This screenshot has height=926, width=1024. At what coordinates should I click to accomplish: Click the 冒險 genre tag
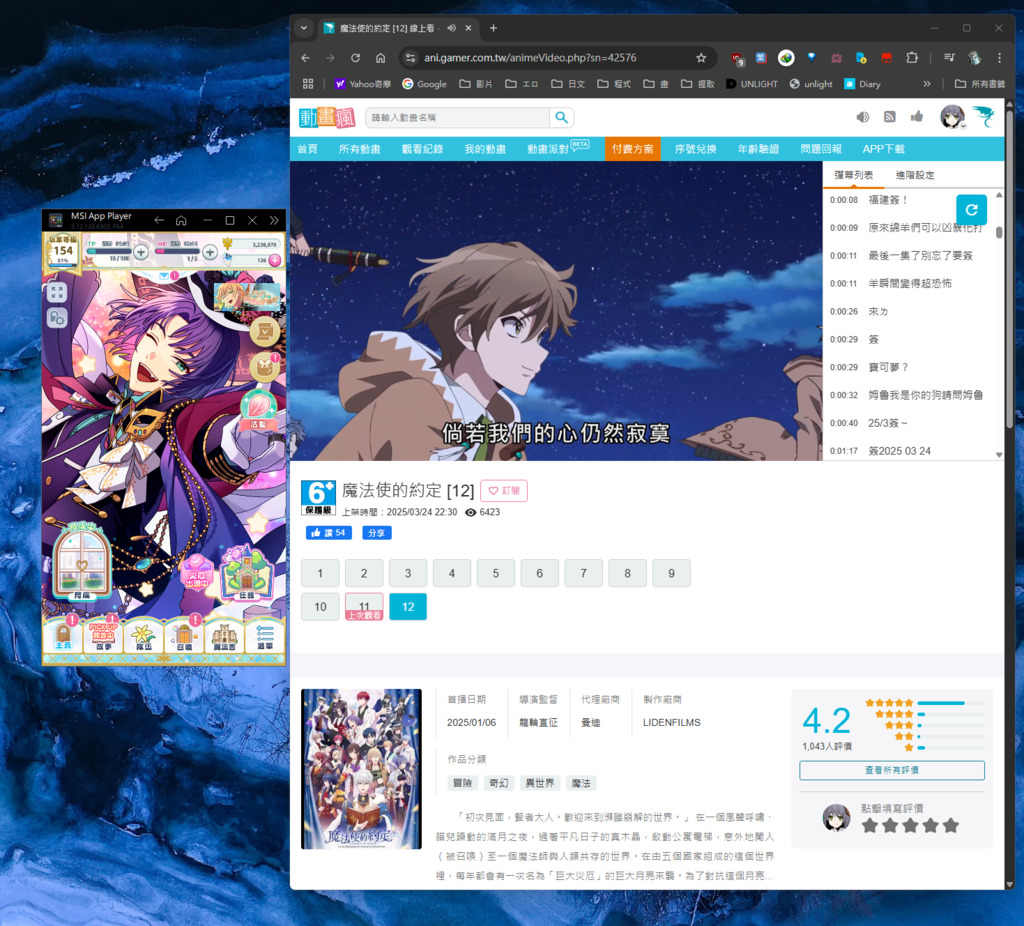pos(462,783)
